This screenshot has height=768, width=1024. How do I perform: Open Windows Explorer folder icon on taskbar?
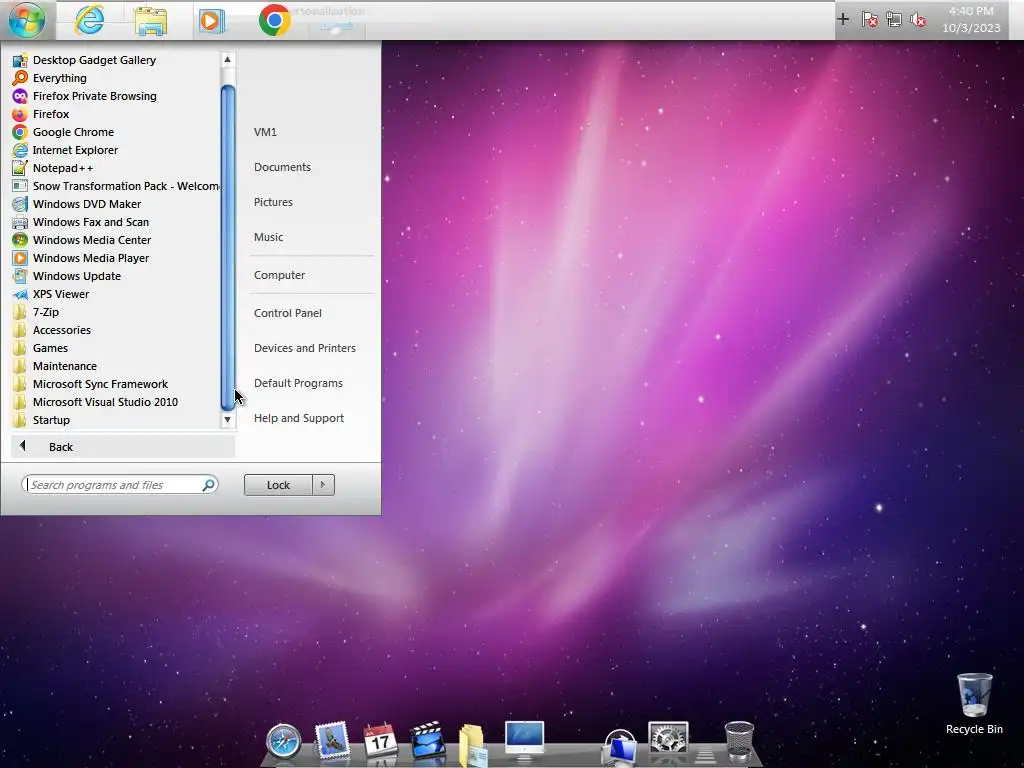pos(151,21)
